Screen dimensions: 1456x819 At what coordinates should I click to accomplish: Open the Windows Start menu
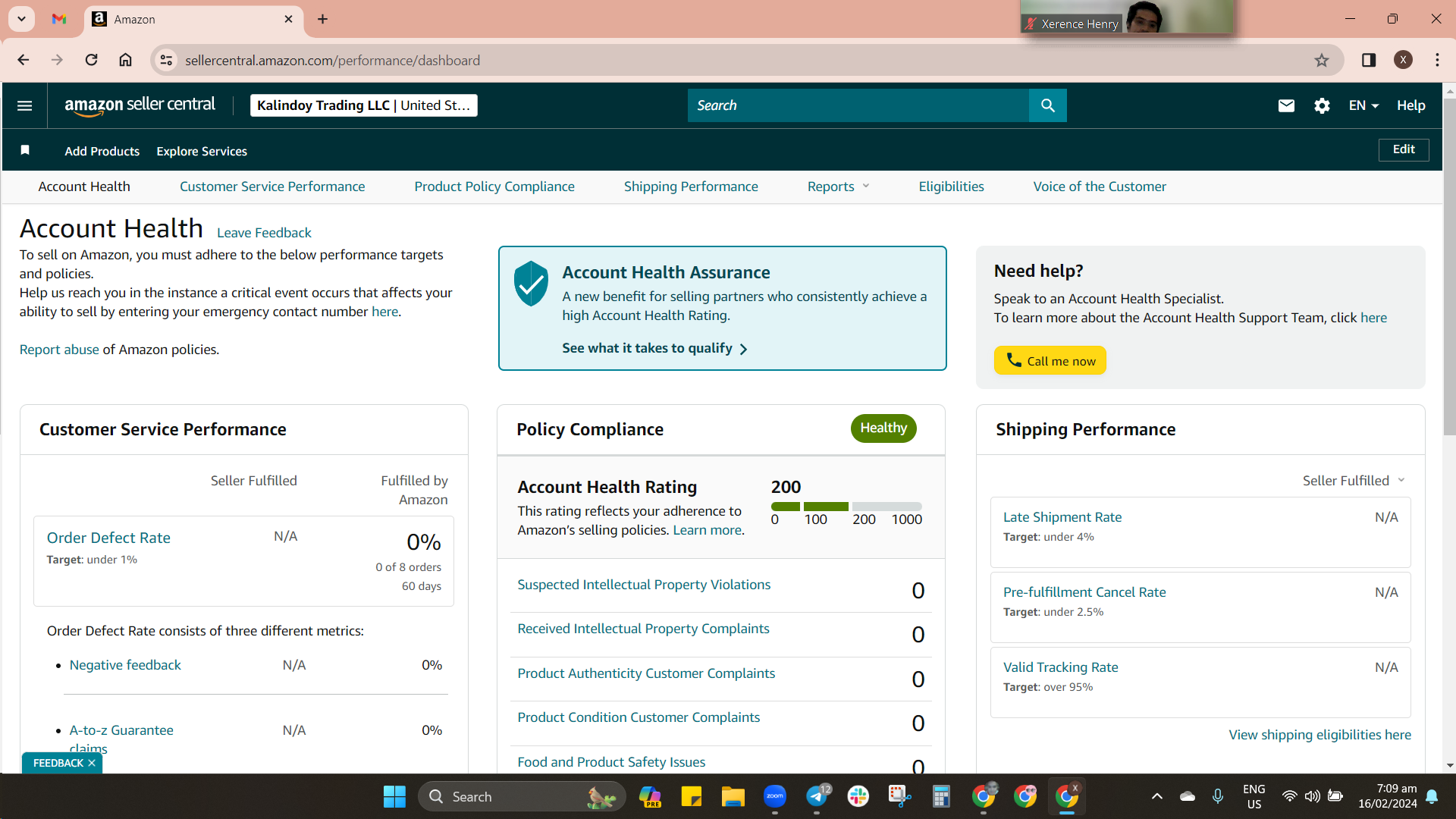[x=394, y=796]
